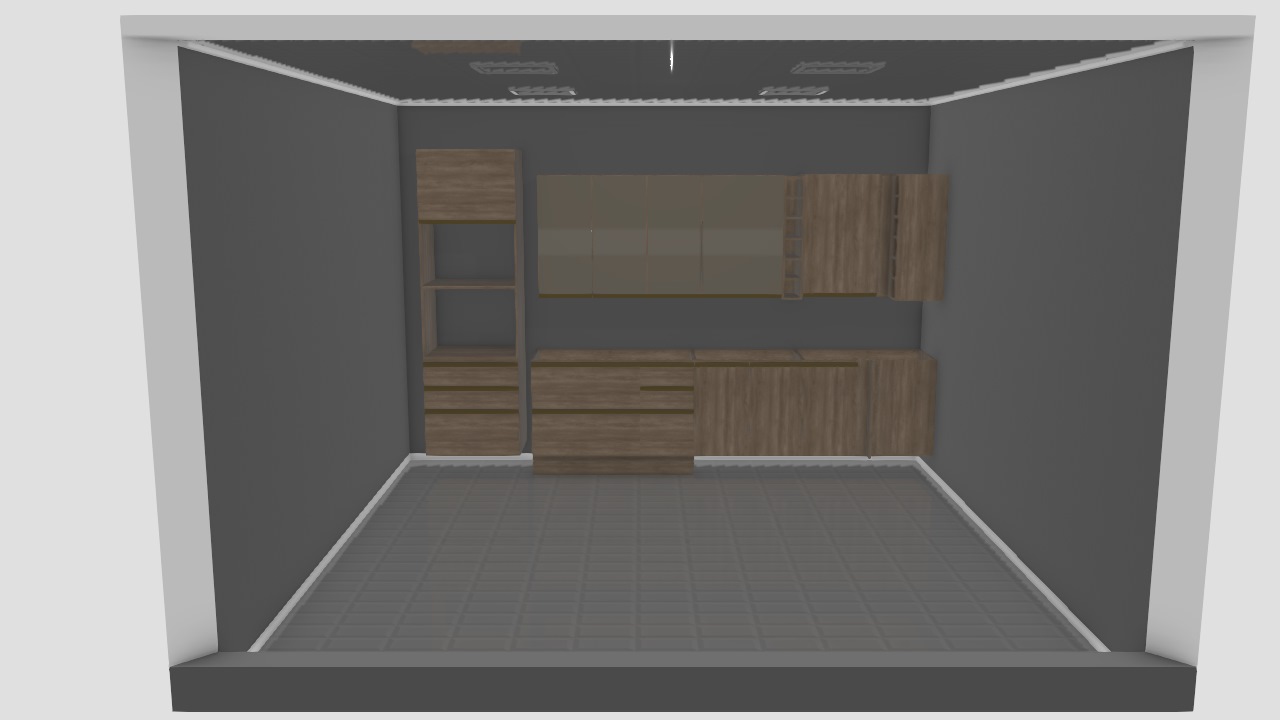1280x720 pixels.
Task: Select the glass-door upper wall cabinet
Action: coord(661,236)
